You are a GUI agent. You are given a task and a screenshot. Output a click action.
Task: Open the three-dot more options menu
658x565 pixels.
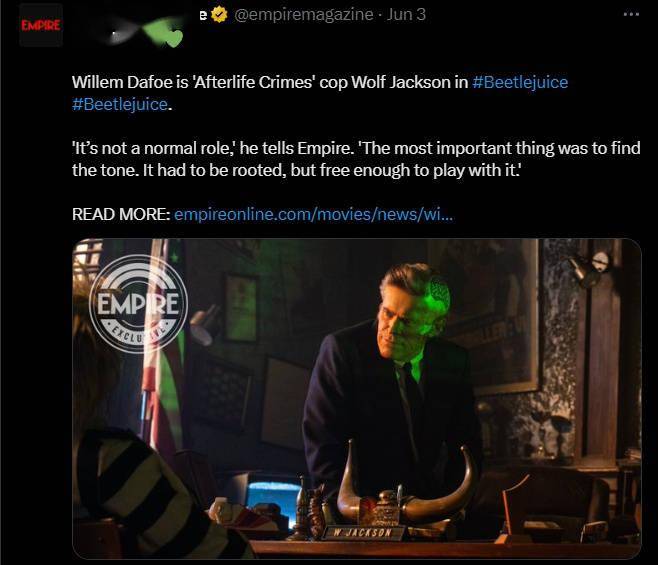(631, 14)
